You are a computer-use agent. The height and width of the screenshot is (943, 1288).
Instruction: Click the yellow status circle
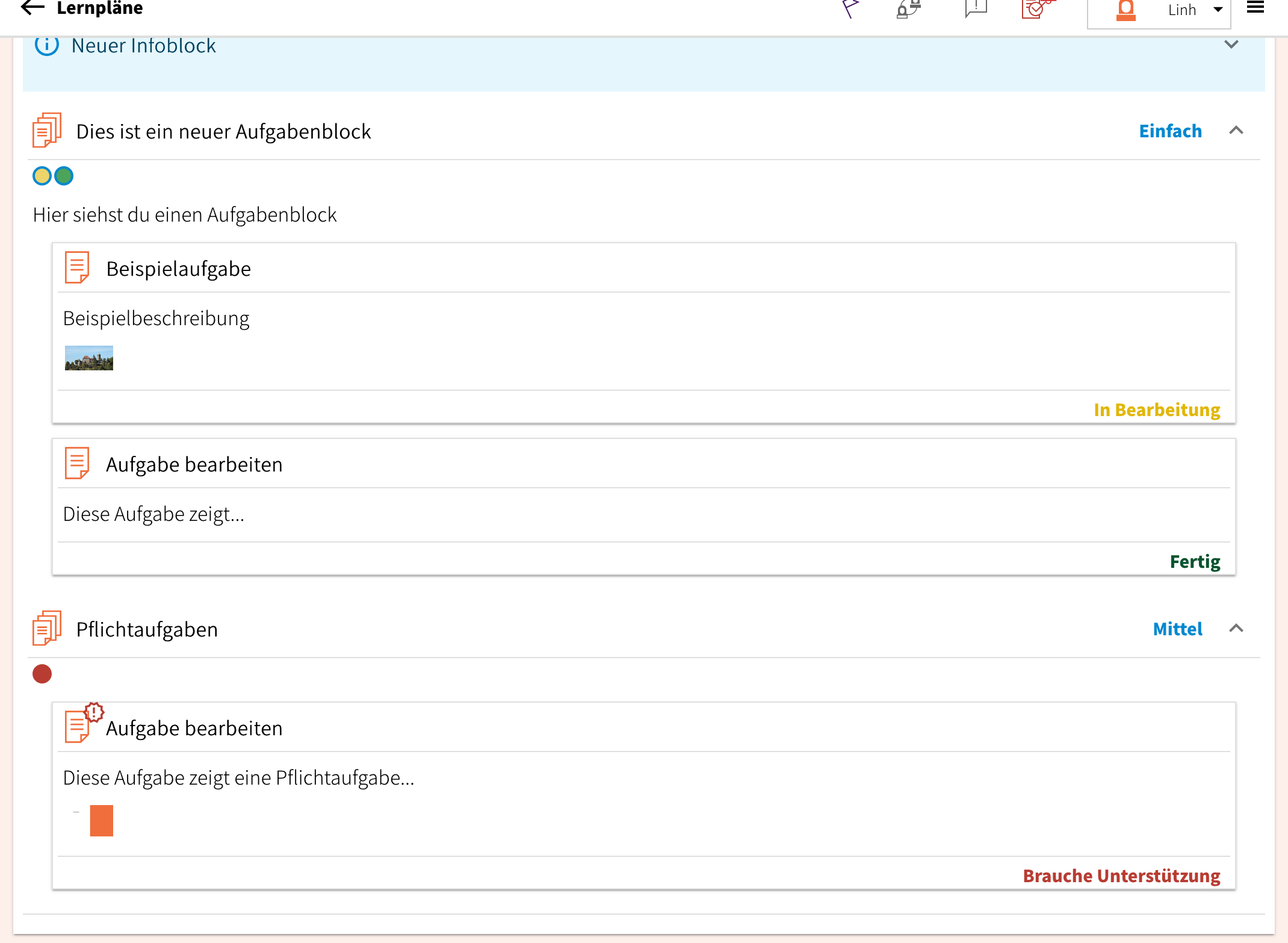tap(42, 176)
